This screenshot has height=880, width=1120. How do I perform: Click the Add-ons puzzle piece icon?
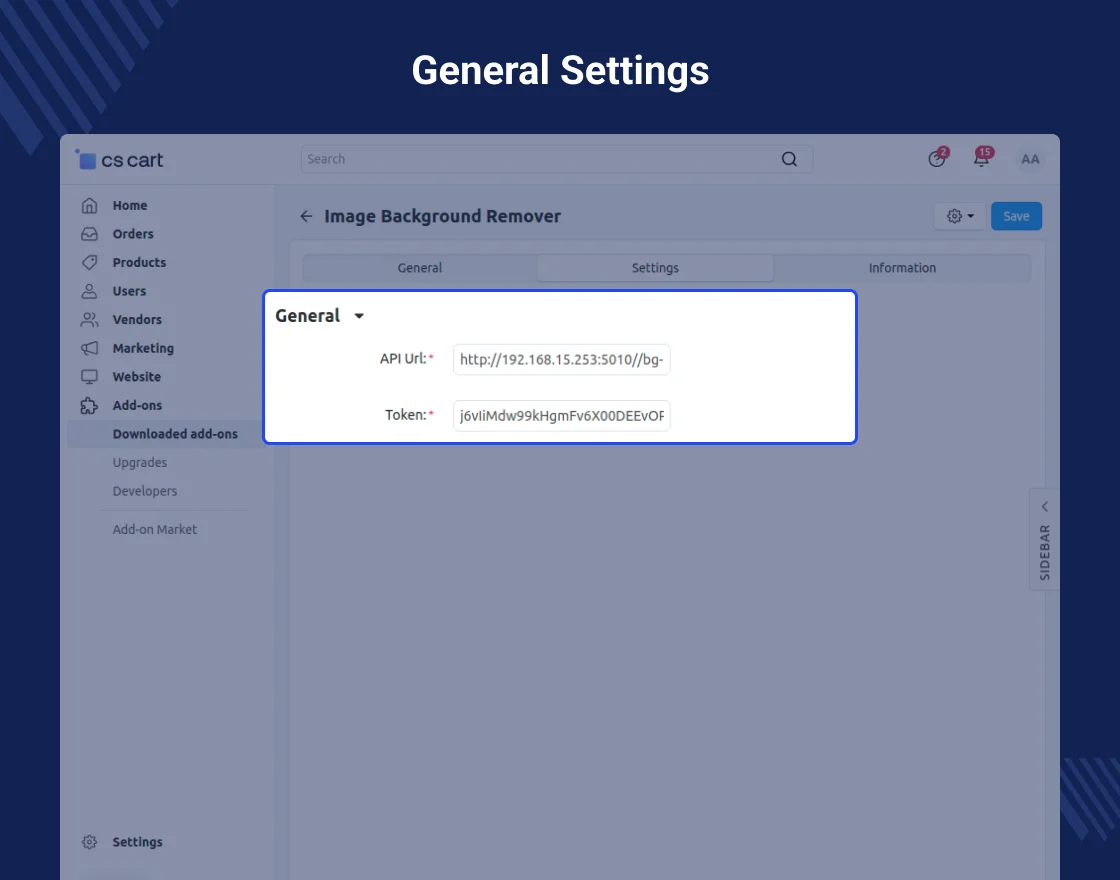click(x=90, y=406)
